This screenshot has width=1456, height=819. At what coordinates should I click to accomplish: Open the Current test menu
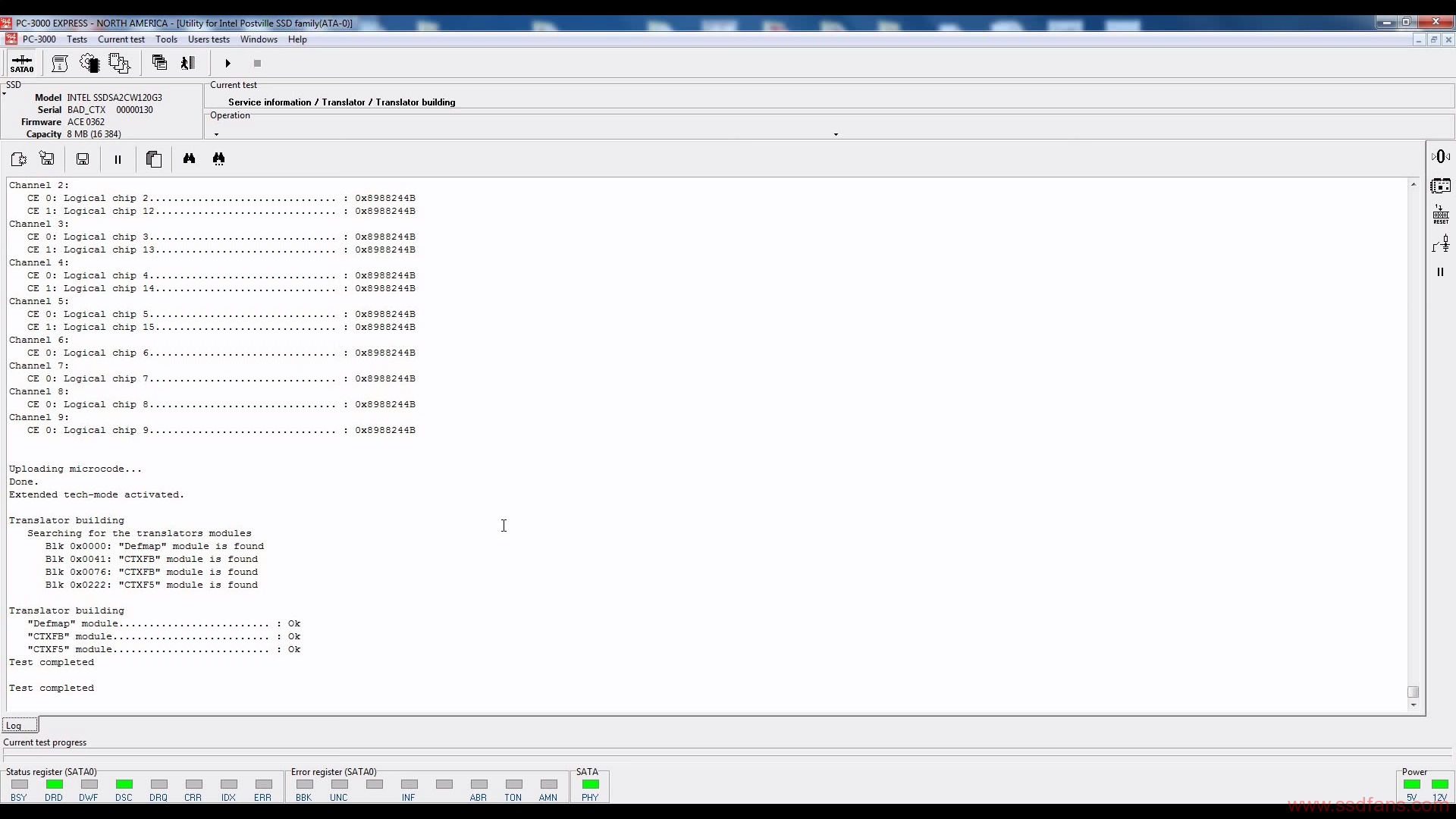click(x=121, y=39)
